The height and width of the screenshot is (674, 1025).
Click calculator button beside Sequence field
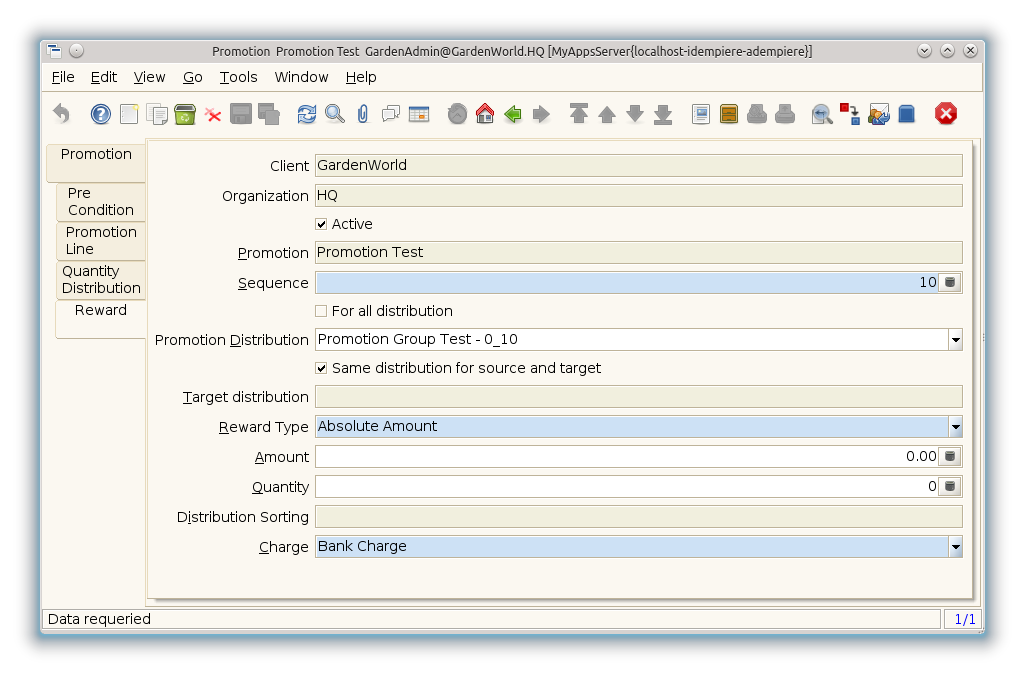[950, 283]
